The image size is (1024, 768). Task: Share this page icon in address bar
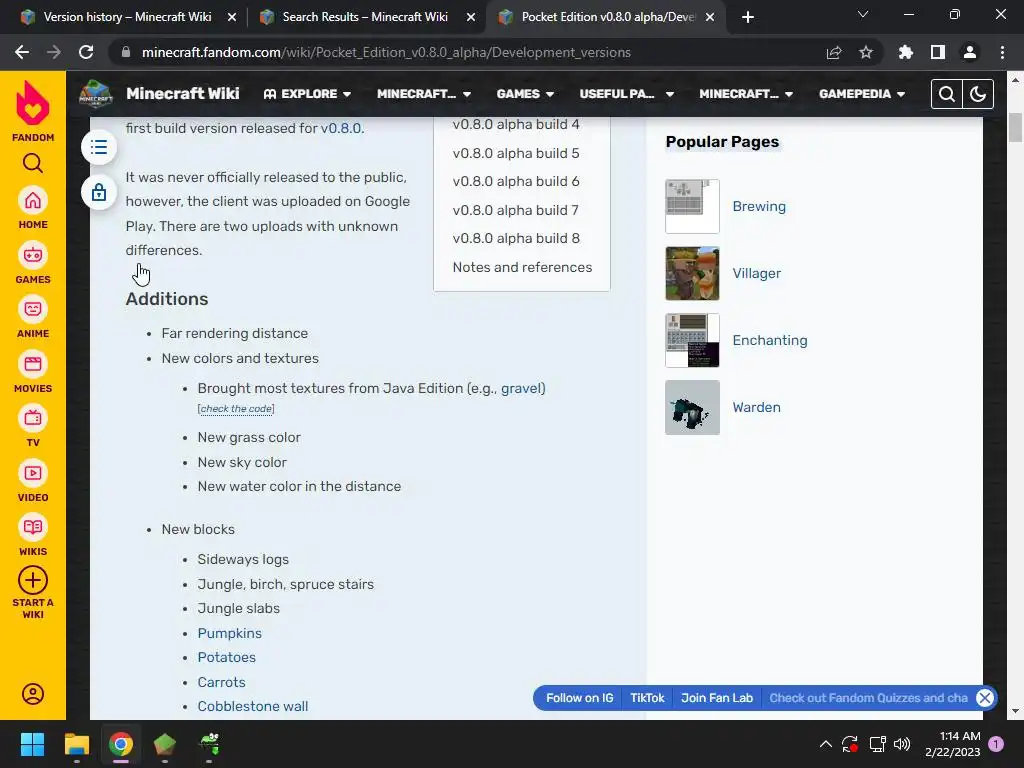(x=834, y=52)
